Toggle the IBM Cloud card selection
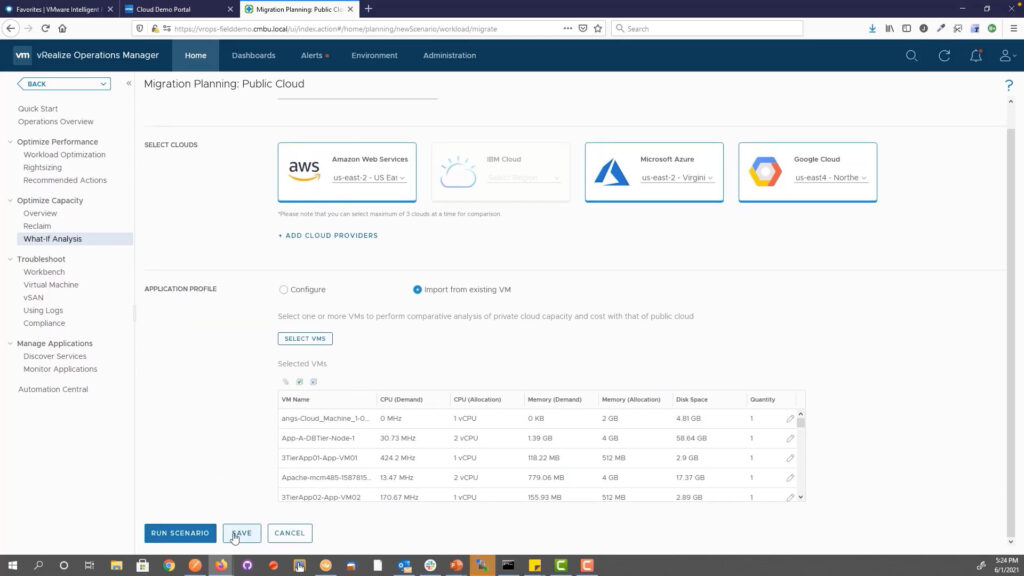This screenshot has height=576, width=1024. pyautogui.click(x=500, y=172)
